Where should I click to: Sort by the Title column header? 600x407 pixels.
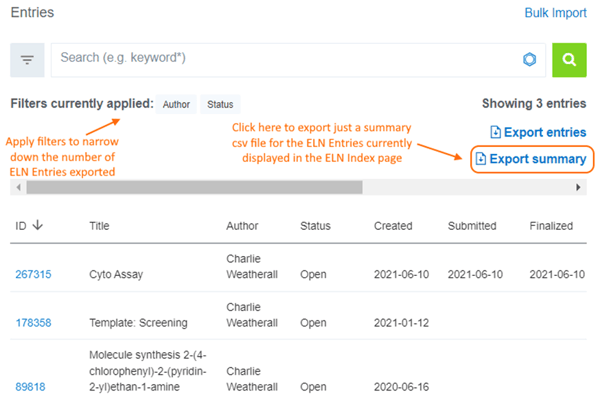[99, 226]
